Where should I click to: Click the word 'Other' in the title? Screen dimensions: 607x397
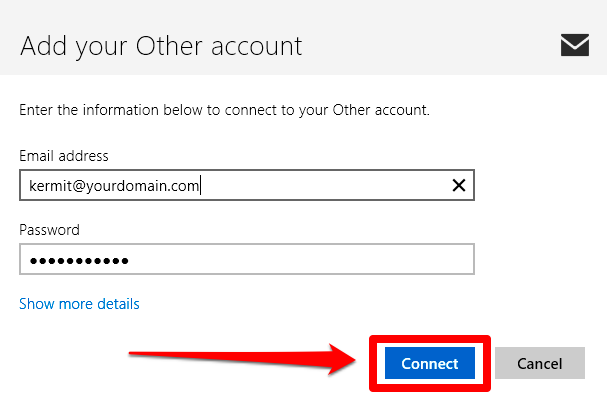click(x=169, y=46)
